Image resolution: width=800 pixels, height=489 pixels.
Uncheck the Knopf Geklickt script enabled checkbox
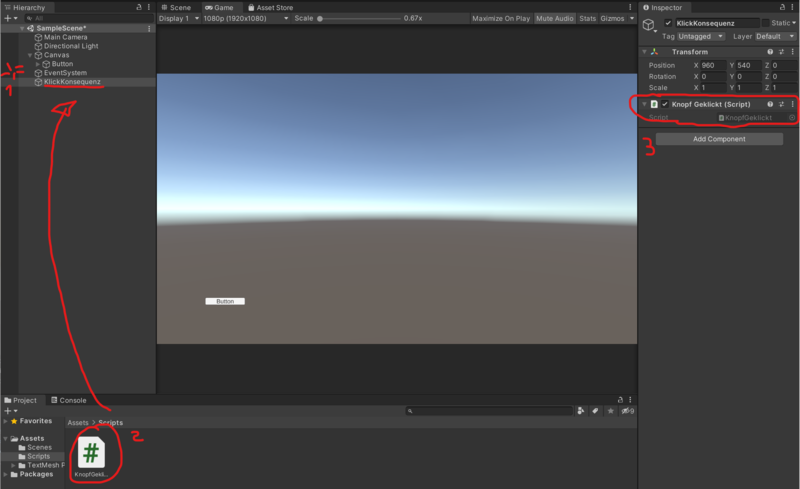pyautogui.click(x=665, y=104)
